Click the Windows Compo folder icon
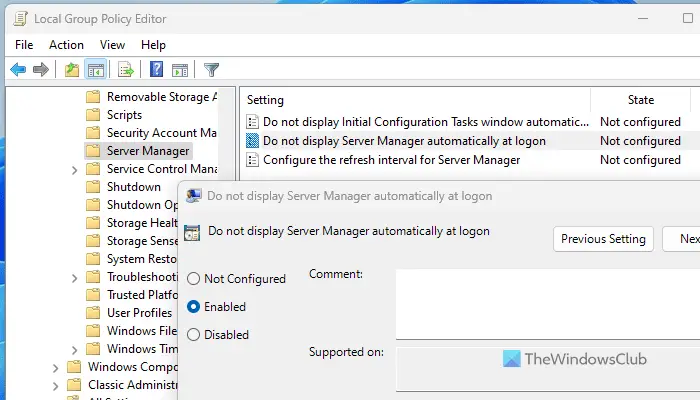 click(74, 367)
